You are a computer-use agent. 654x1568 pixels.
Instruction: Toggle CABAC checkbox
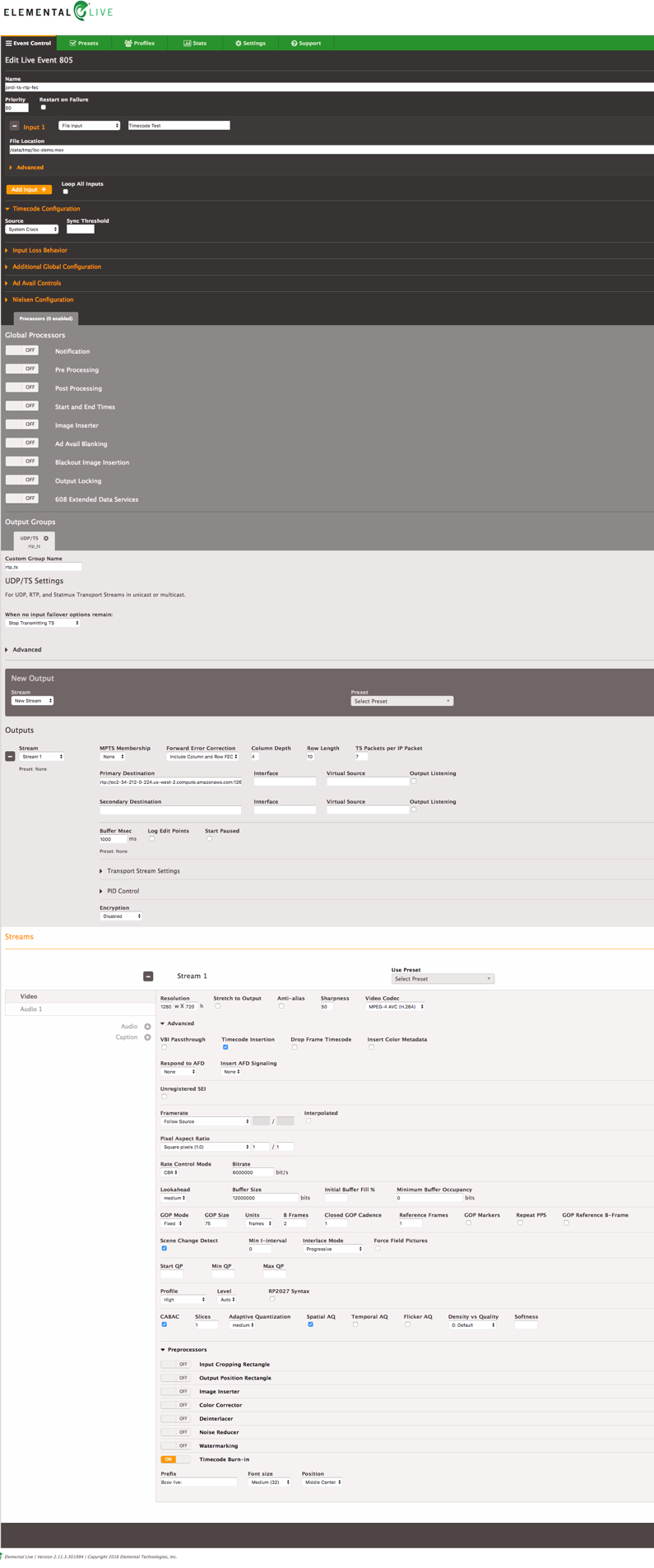[164, 1324]
